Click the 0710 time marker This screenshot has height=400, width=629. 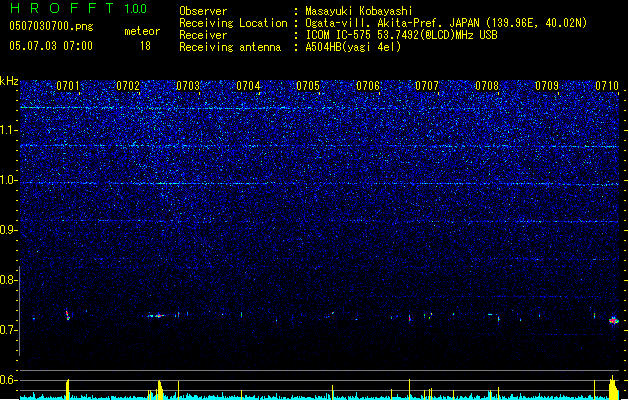pyautogui.click(x=607, y=86)
